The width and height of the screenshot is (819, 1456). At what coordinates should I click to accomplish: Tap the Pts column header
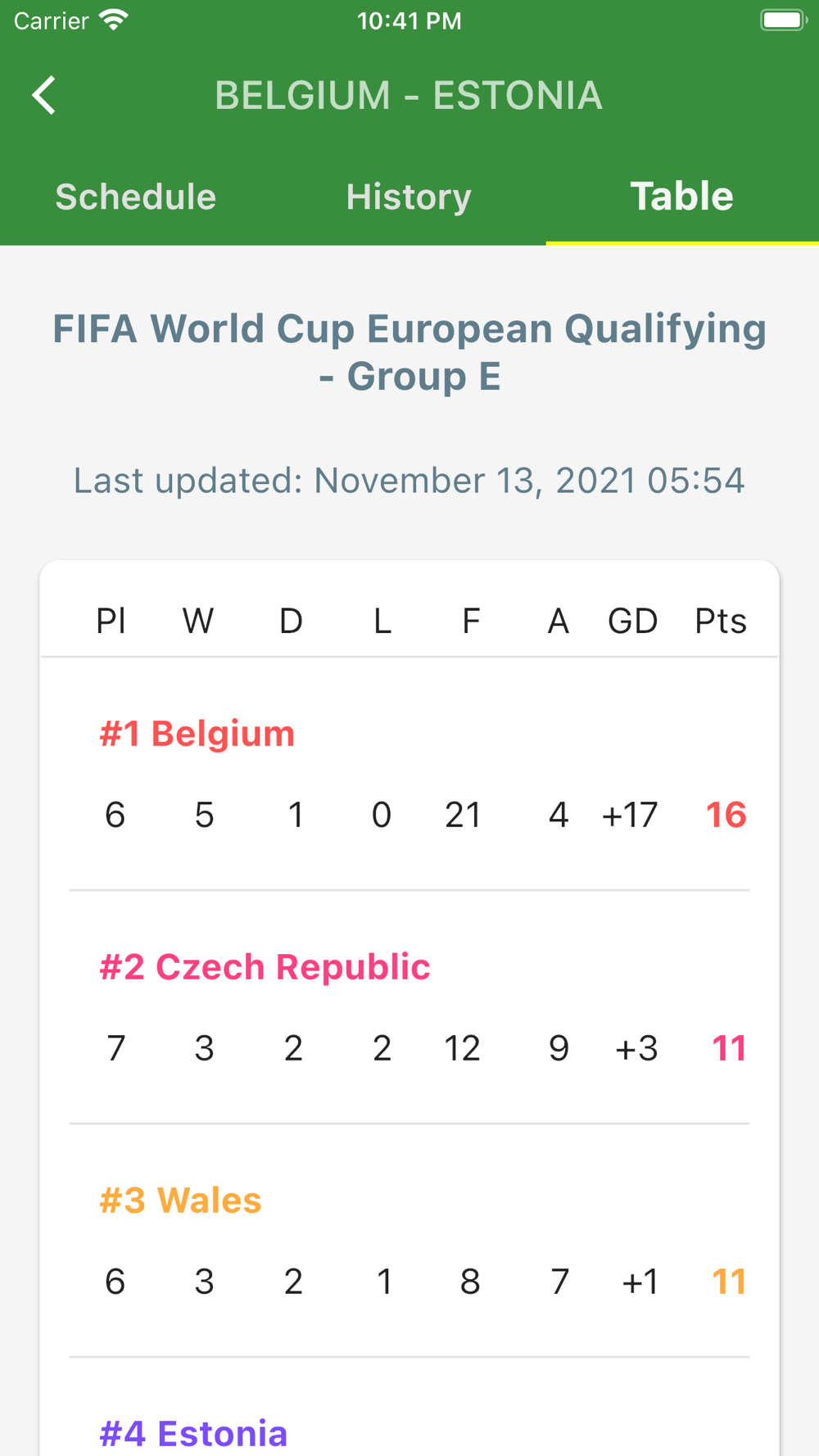(x=721, y=622)
